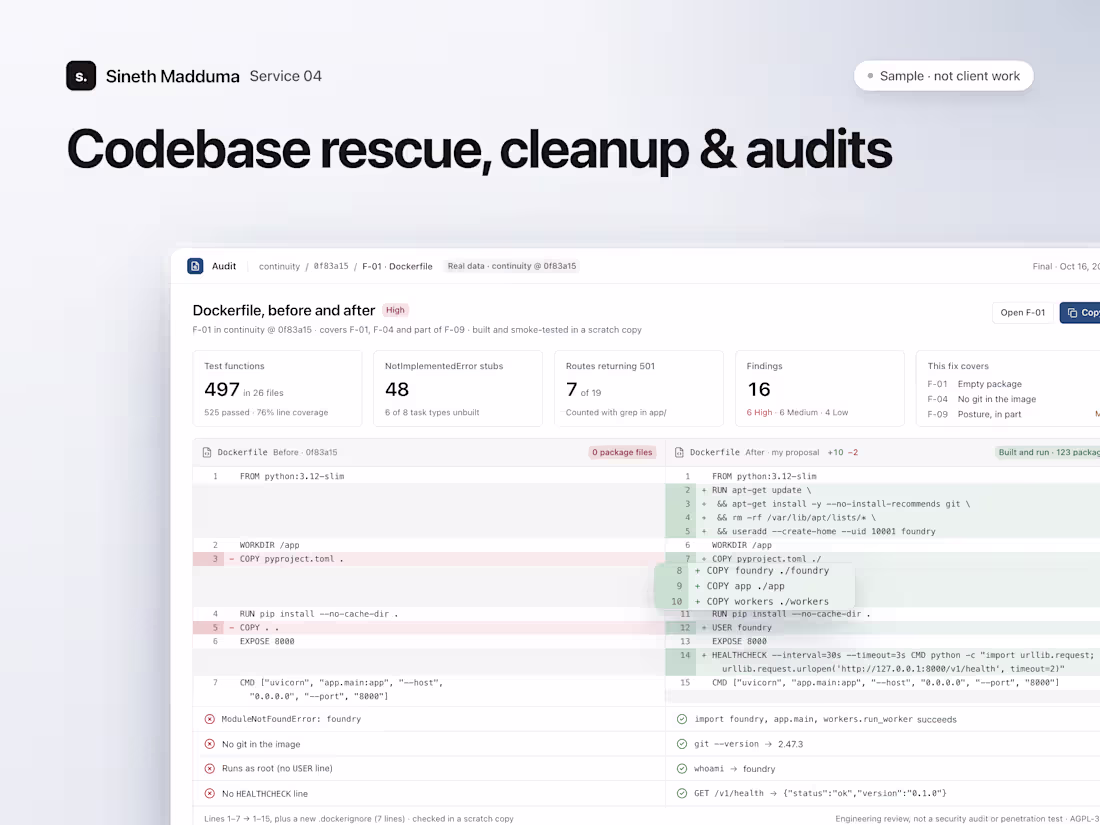This screenshot has width=1100, height=825.
Task: Open the continuity breadcrumb
Action: 279,267
